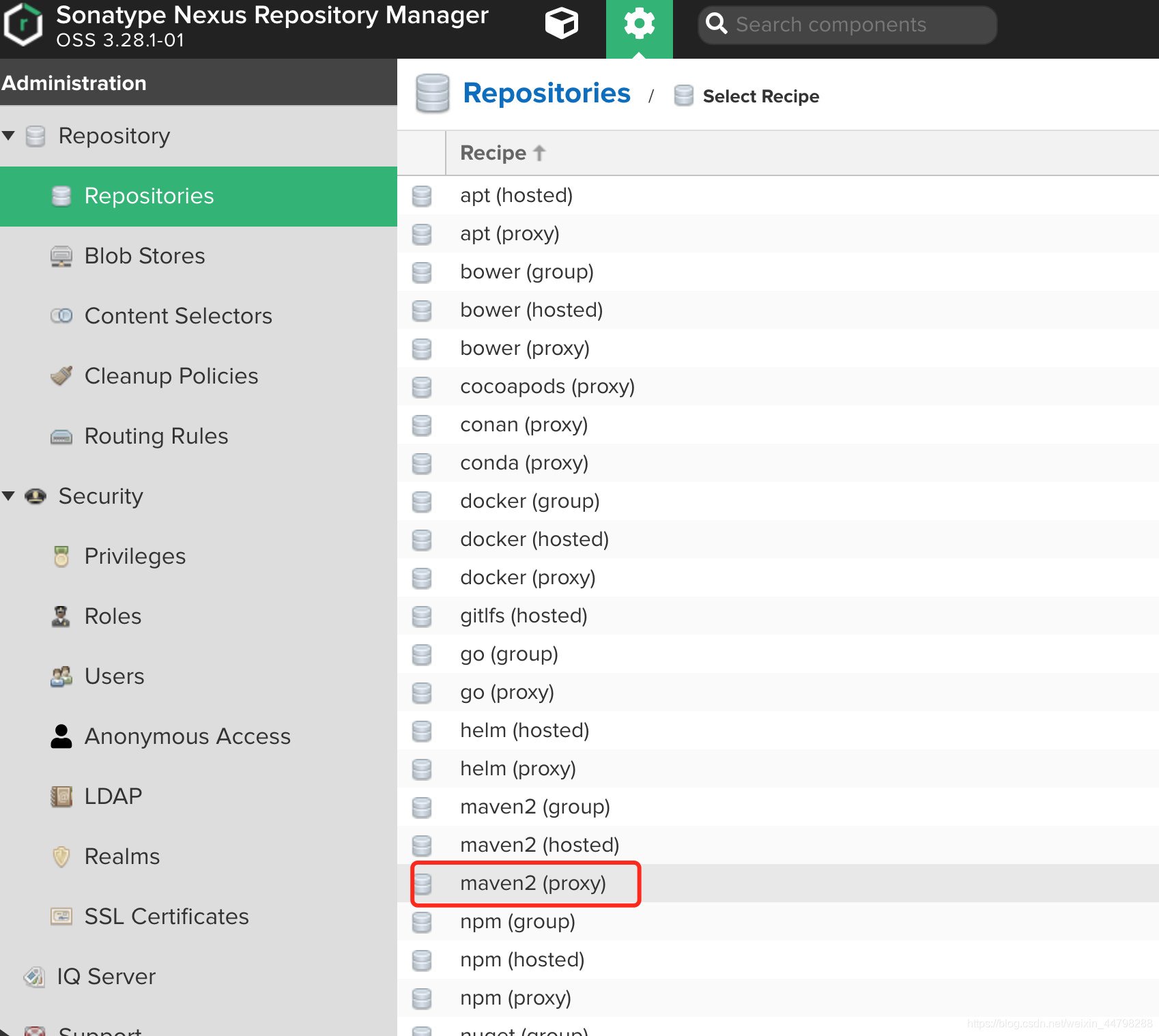This screenshot has width=1159, height=1036.
Task: Select the helm (hosted) recipe
Action: [778, 730]
